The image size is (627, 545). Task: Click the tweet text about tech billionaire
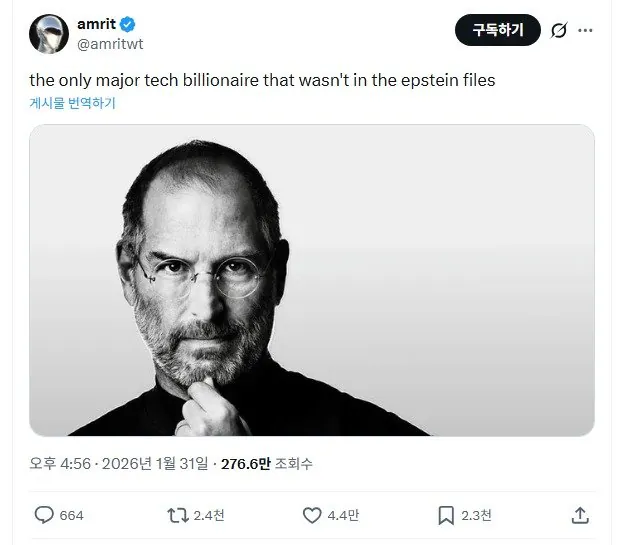pos(262,80)
